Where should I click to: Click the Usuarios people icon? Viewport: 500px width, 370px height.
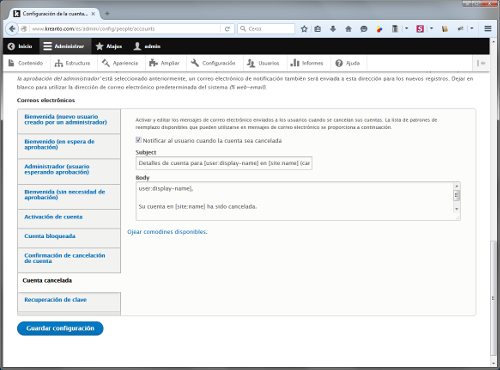[251, 63]
